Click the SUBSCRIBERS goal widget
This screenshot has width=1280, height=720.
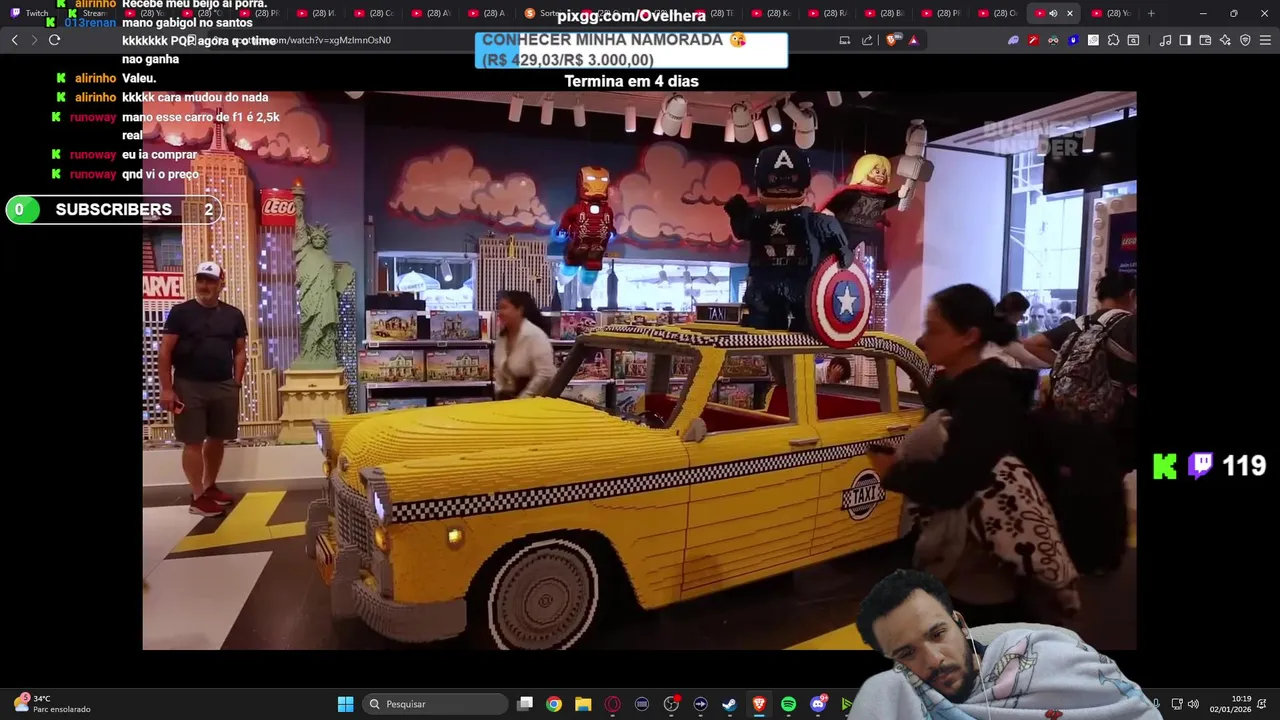click(112, 210)
